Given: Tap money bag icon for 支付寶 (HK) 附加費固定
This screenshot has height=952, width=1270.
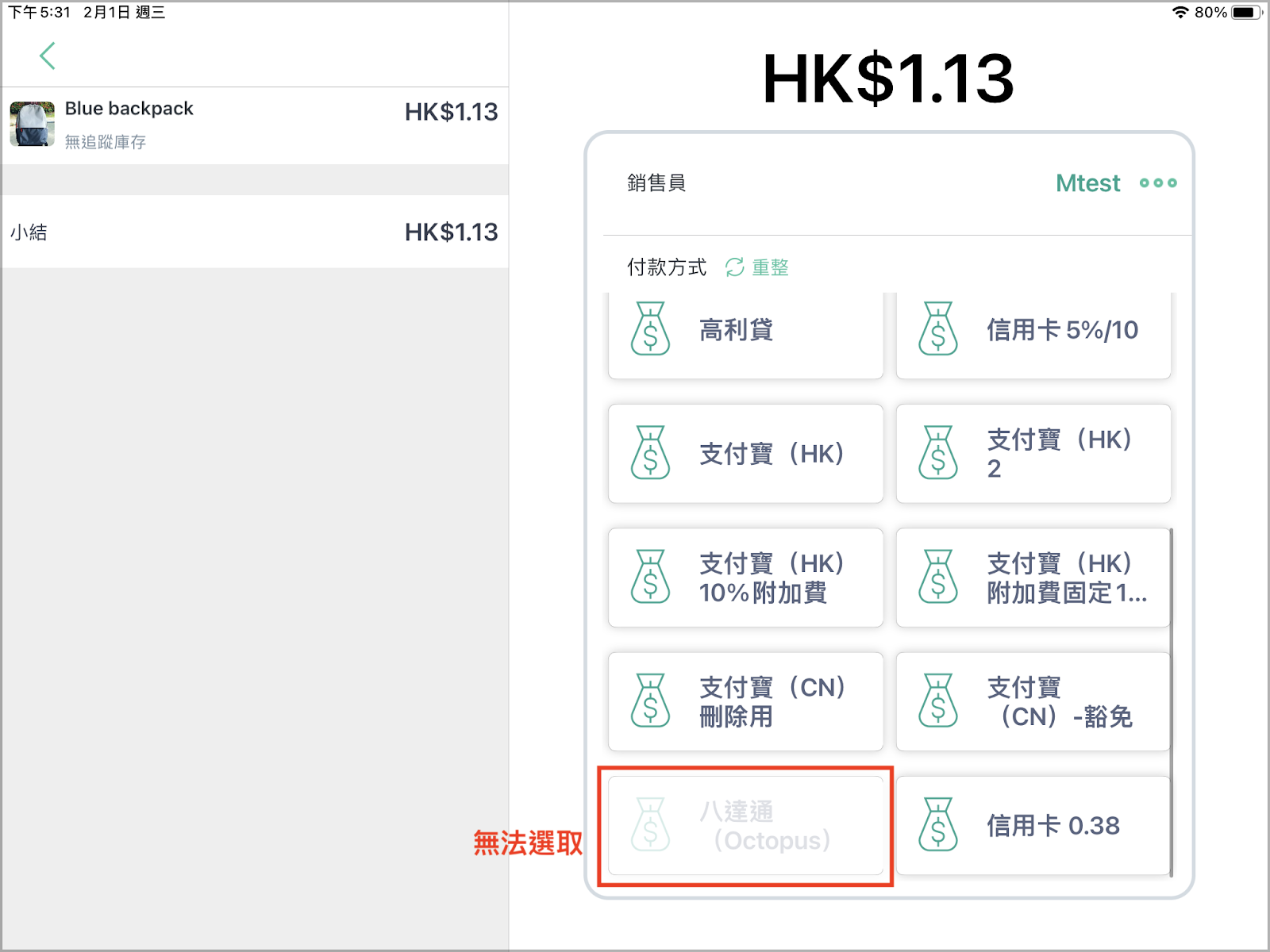Looking at the screenshot, I should coord(938,577).
